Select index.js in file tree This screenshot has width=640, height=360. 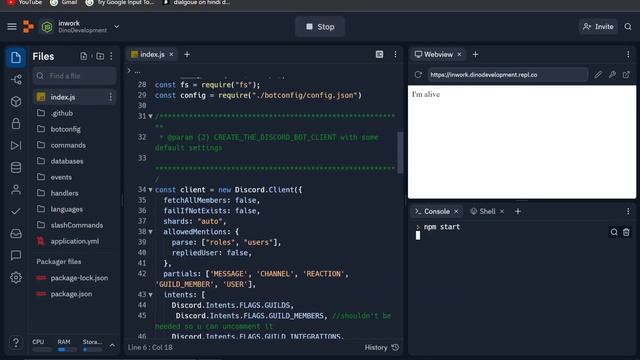pos(74,97)
